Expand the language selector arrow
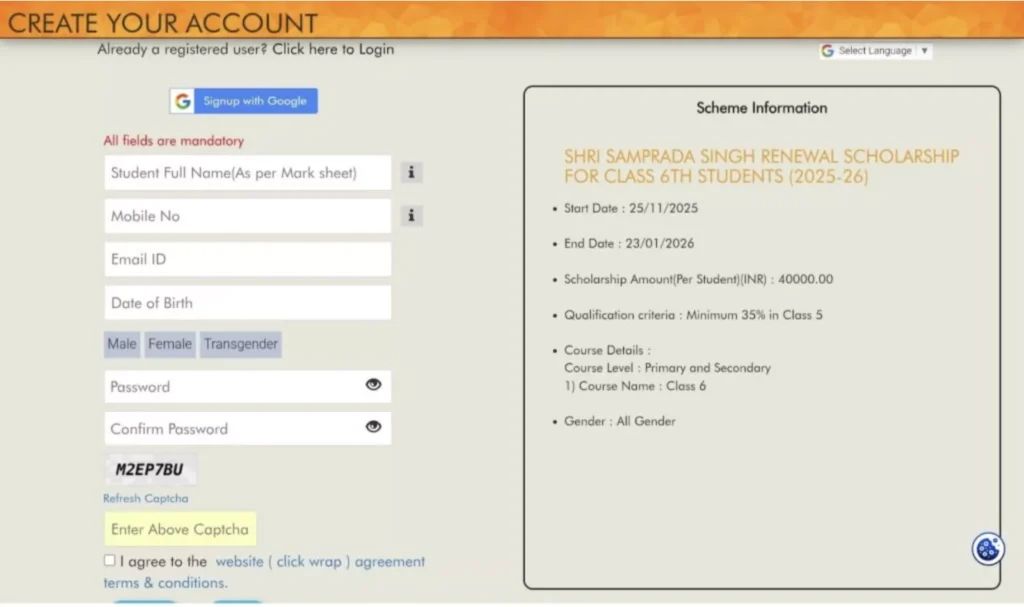This screenshot has height=607, width=1024. tap(925, 50)
